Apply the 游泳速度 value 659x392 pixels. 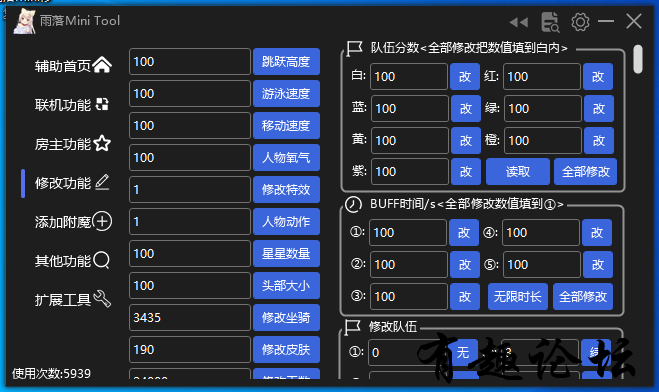pyautogui.click(x=286, y=93)
